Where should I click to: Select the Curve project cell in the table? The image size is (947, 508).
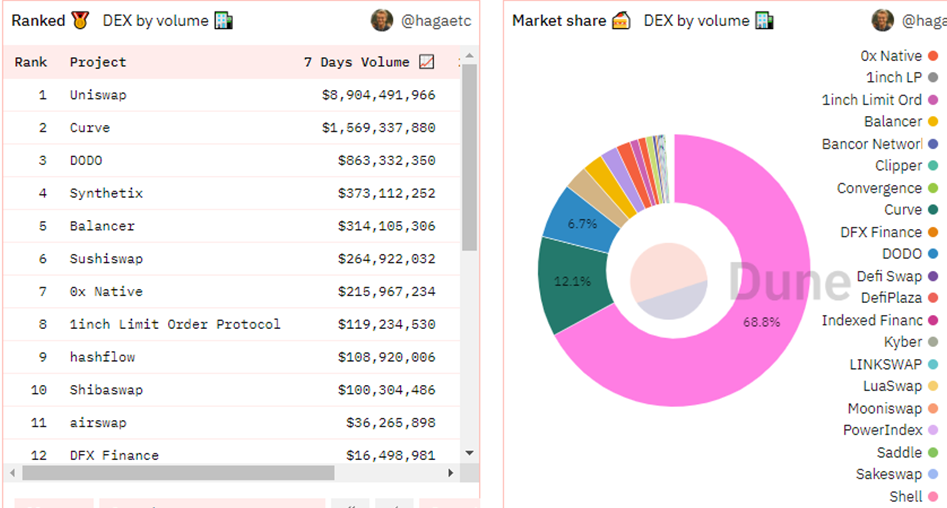(x=90, y=128)
